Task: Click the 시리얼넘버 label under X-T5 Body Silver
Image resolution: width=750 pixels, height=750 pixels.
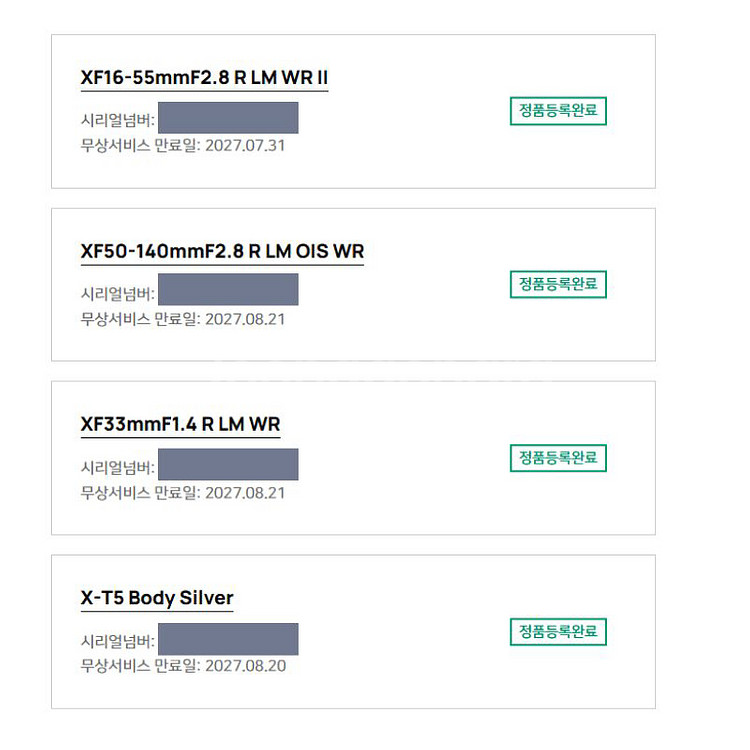Action: point(117,642)
